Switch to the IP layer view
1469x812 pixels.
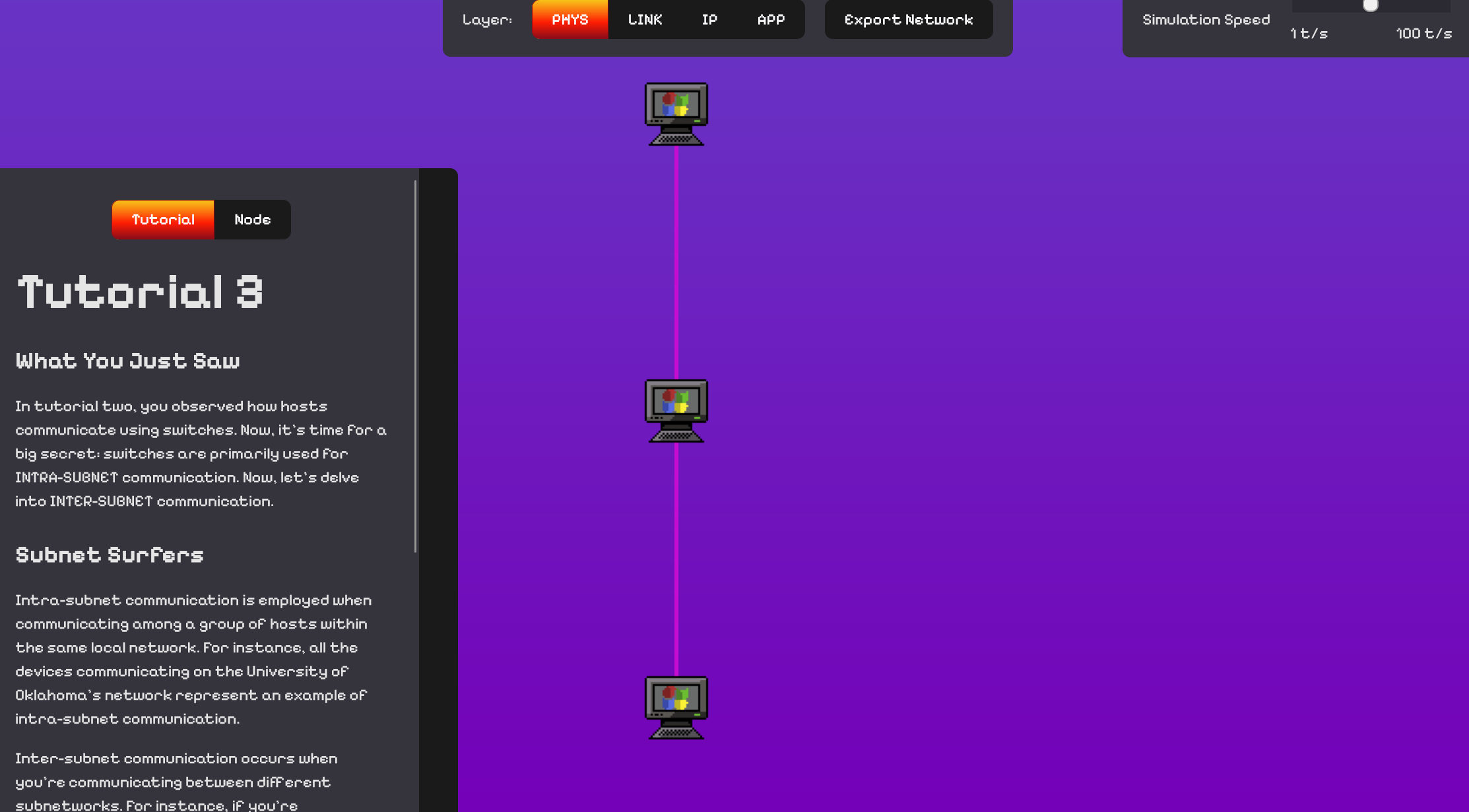(x=709, y=20)
